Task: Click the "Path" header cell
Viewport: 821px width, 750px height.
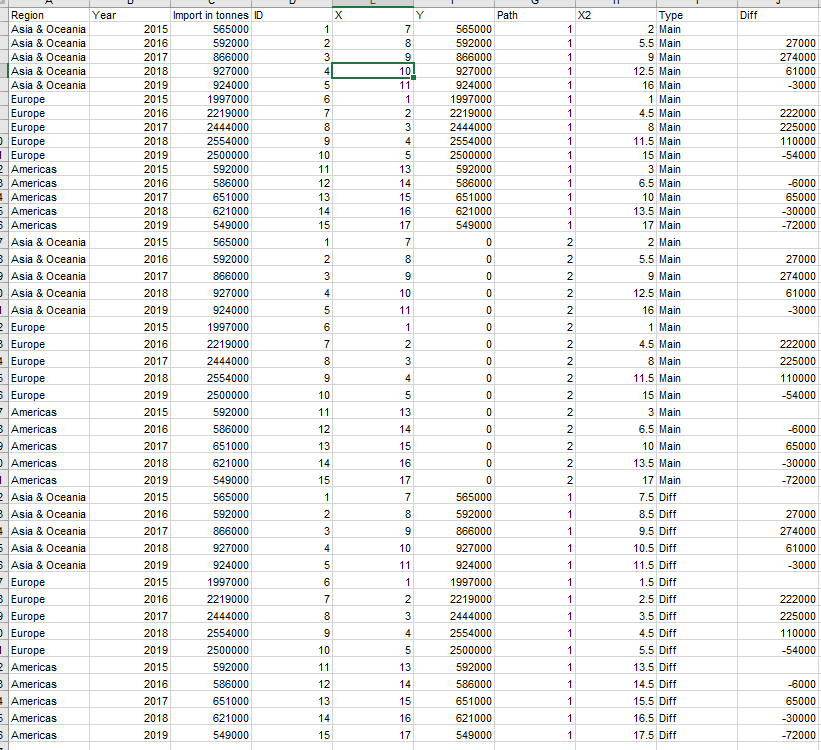Action: [535, 16]
